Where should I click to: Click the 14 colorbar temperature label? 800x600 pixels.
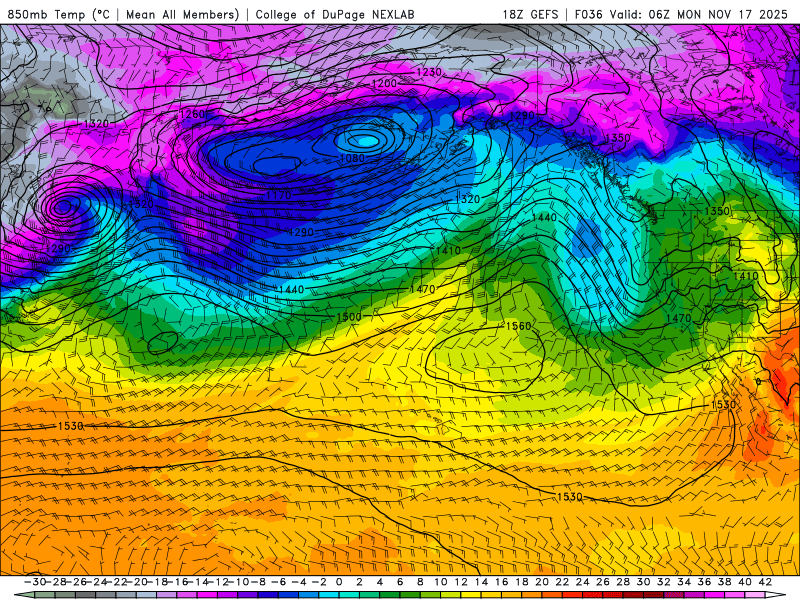[x=481, y=582]
